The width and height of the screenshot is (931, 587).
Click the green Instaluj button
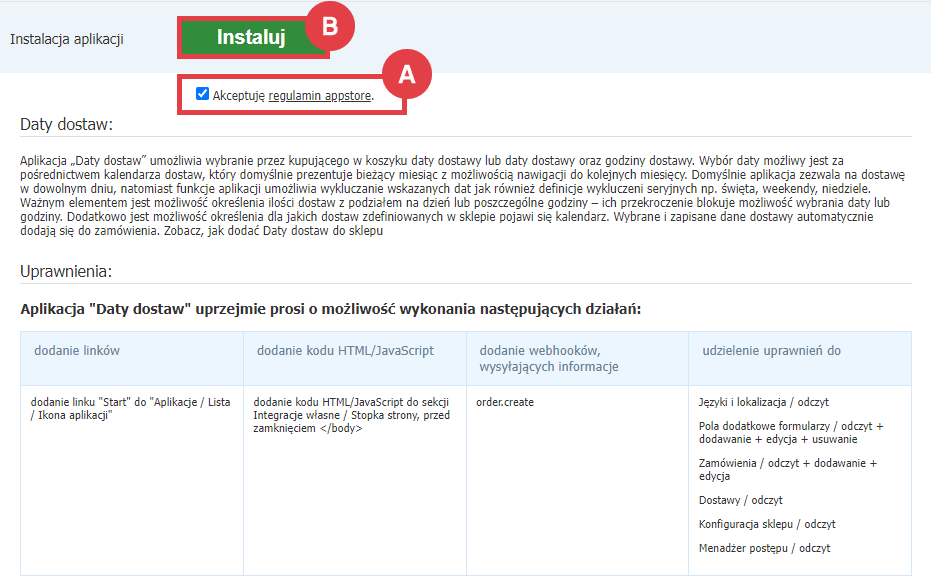pyautogui.click(x=251, y=38)
